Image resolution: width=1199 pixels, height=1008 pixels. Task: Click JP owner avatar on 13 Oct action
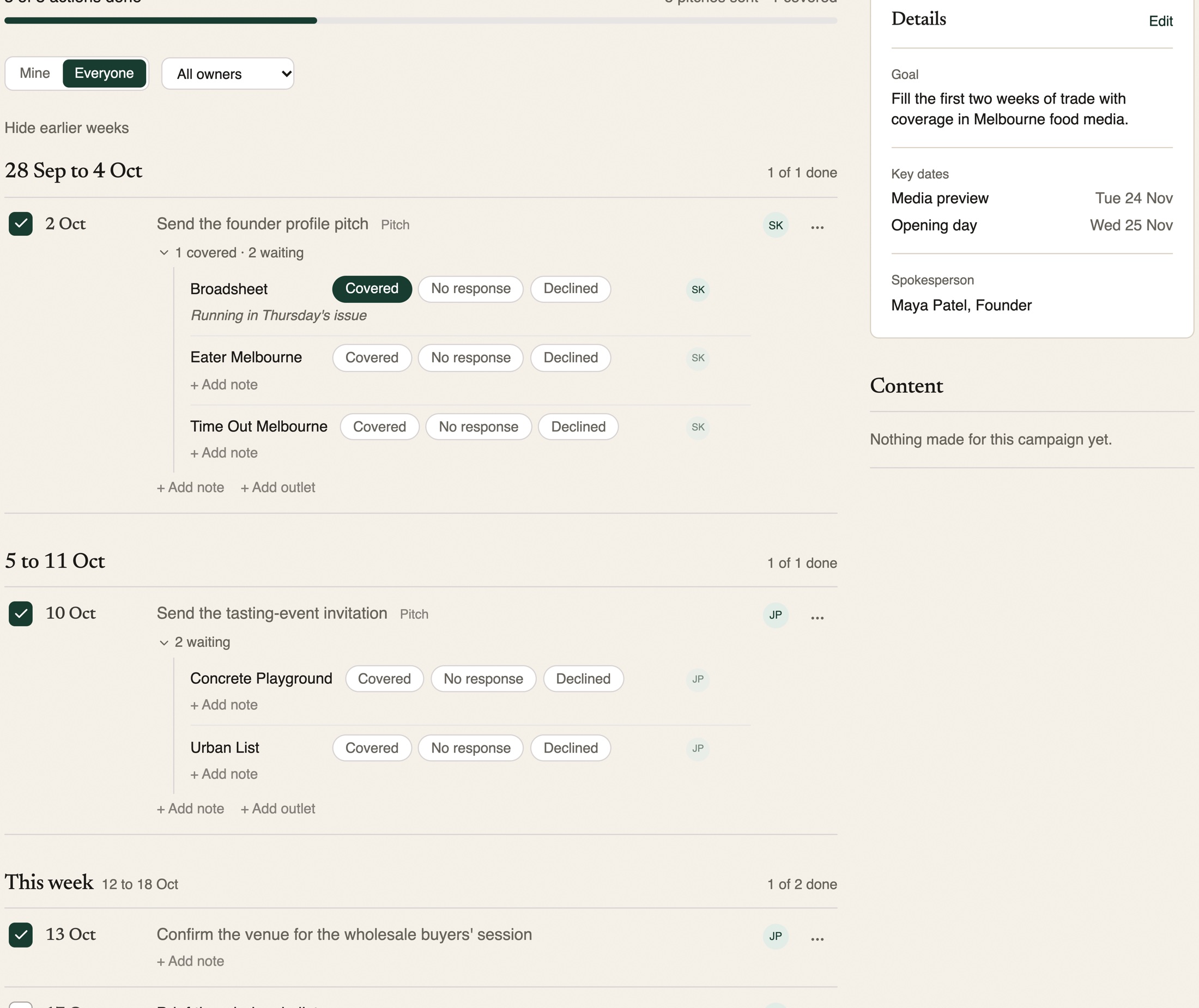776,936
